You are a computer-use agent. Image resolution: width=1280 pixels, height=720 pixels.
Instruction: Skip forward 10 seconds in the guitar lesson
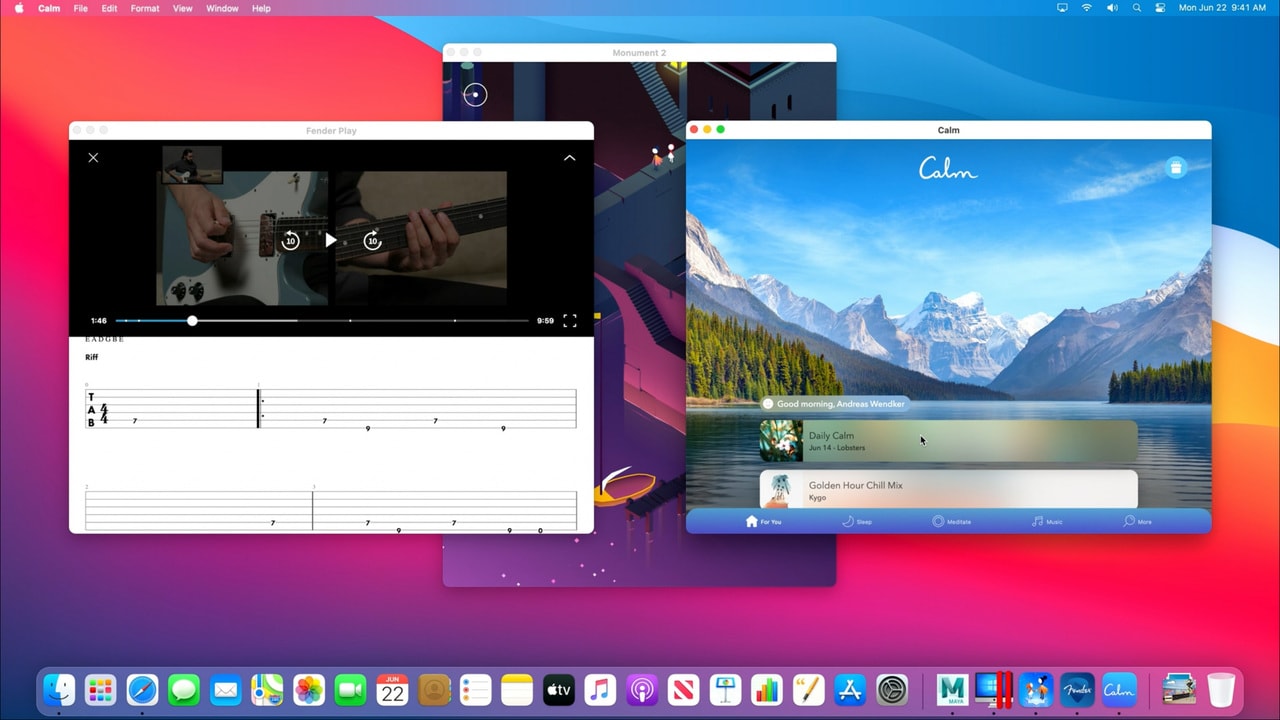pos(372,240)
